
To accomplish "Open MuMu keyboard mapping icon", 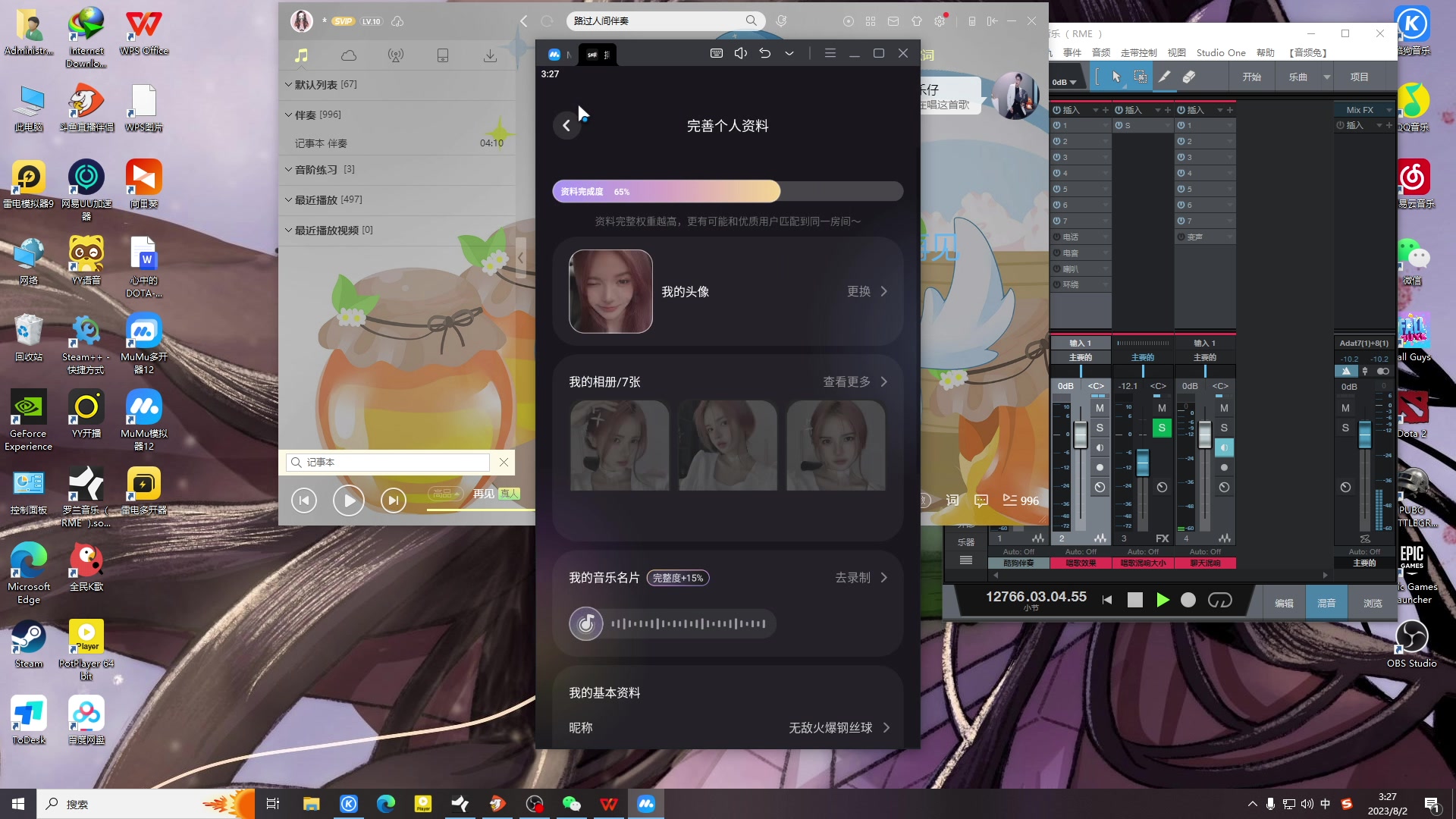I will coord(716,53).
